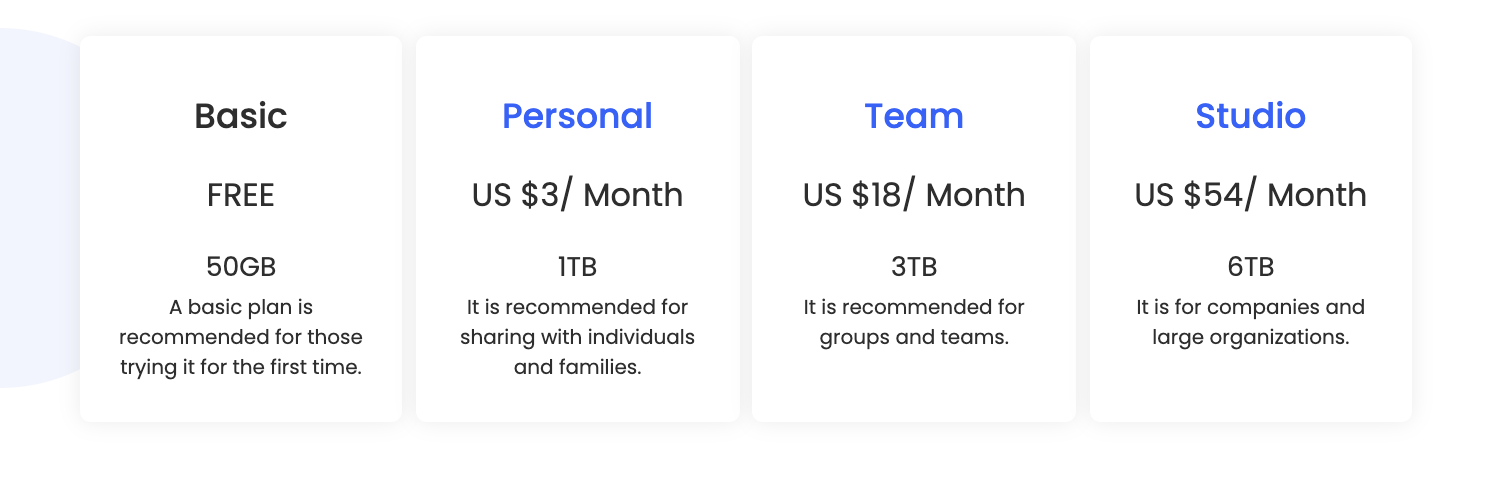Click blank area above the Basic title
Screen dimensions: 1510x482
tap(241, 65)
